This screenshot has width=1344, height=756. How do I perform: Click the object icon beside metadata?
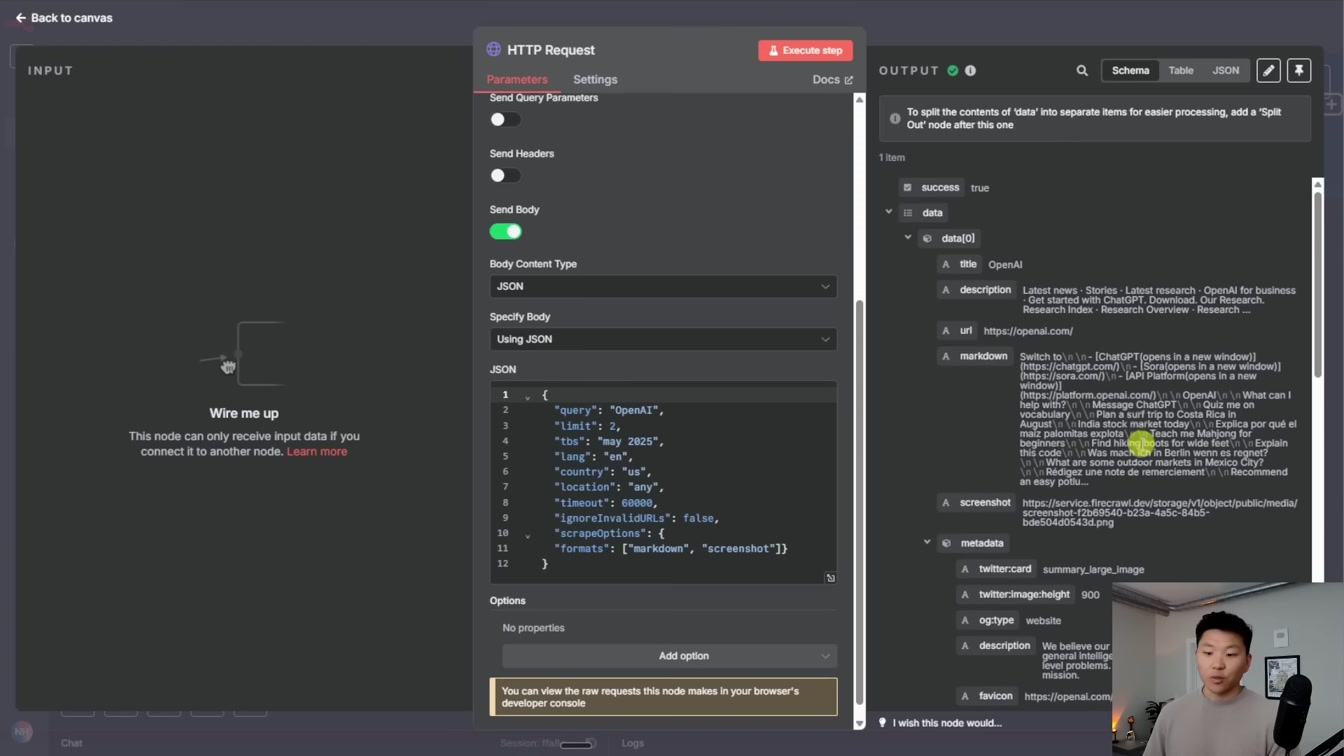tap(946, 544)
